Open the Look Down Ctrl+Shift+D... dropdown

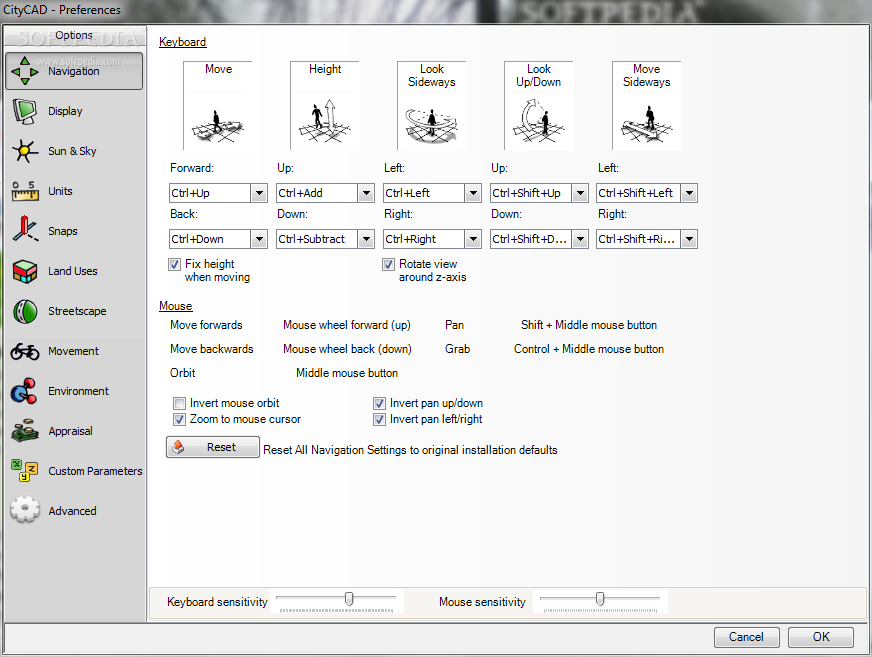tap(580, 239)
